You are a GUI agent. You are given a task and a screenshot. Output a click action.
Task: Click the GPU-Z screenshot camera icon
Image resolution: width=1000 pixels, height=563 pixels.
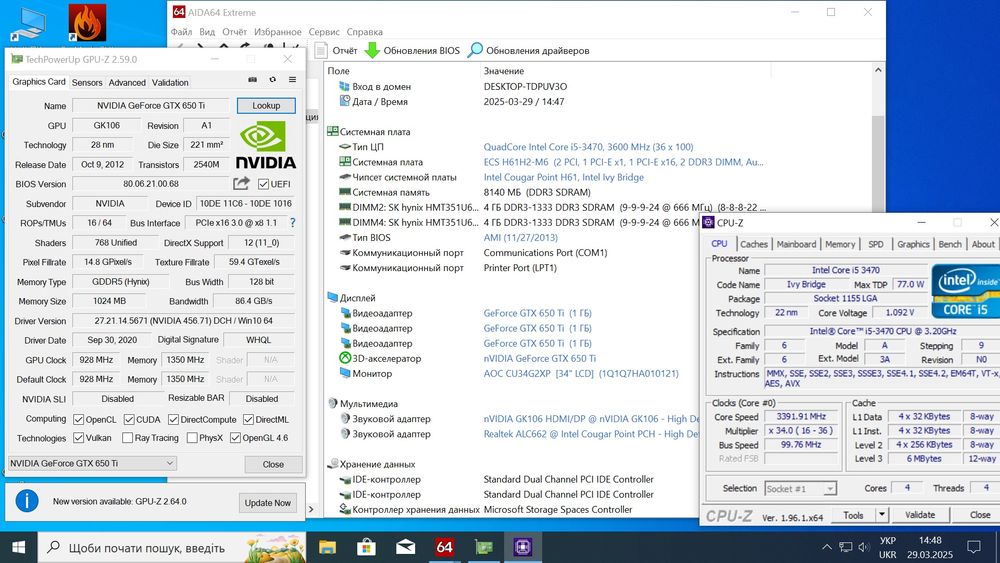pos(253,80)
